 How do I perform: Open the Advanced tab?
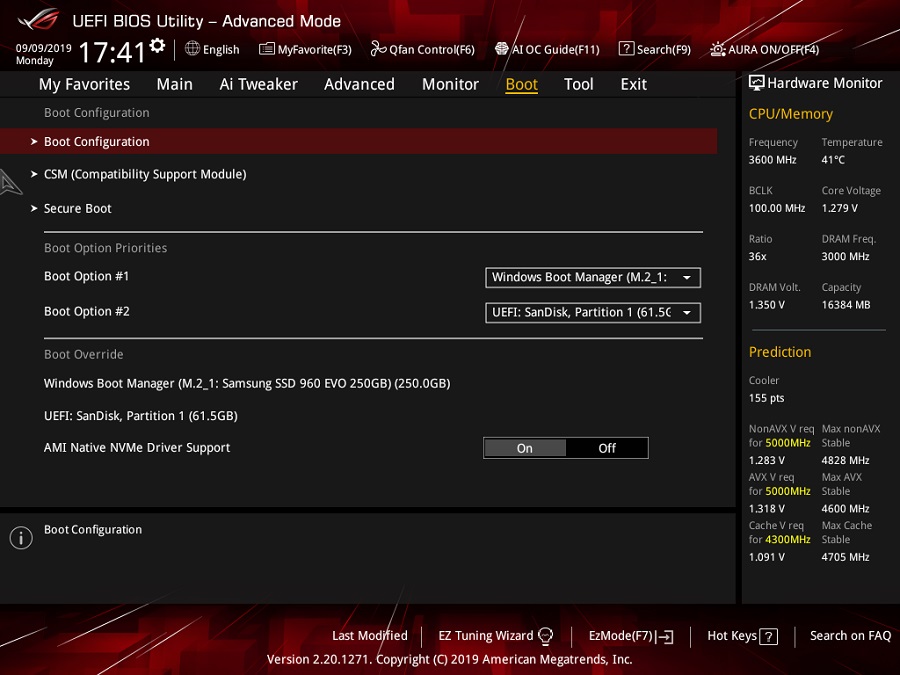pos(359,84)
